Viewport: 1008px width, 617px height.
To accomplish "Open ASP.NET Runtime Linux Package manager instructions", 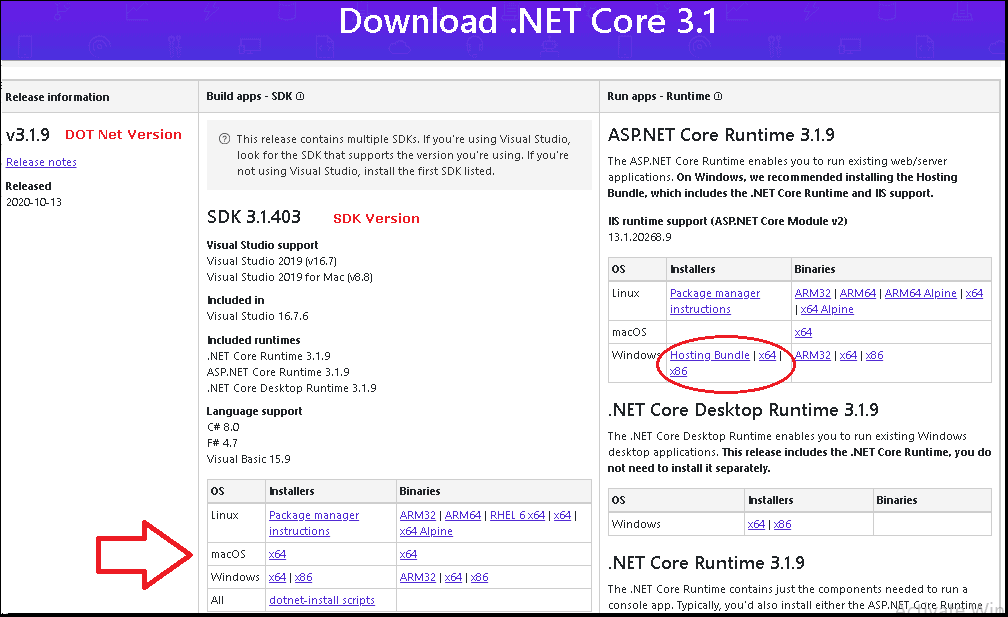I will [715, 301].
